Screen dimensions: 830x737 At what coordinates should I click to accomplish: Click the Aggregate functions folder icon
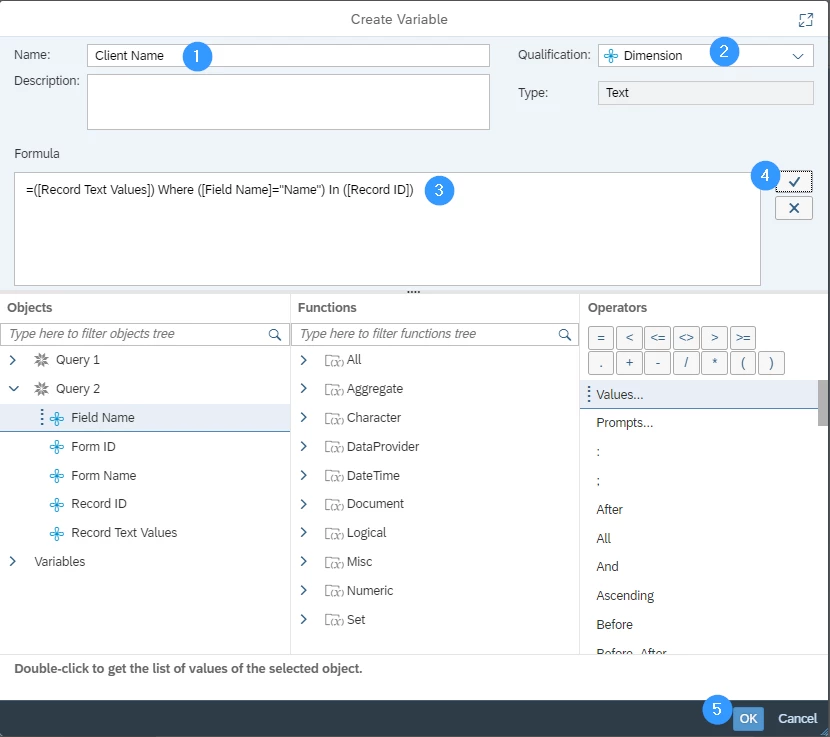pos(334,390)
